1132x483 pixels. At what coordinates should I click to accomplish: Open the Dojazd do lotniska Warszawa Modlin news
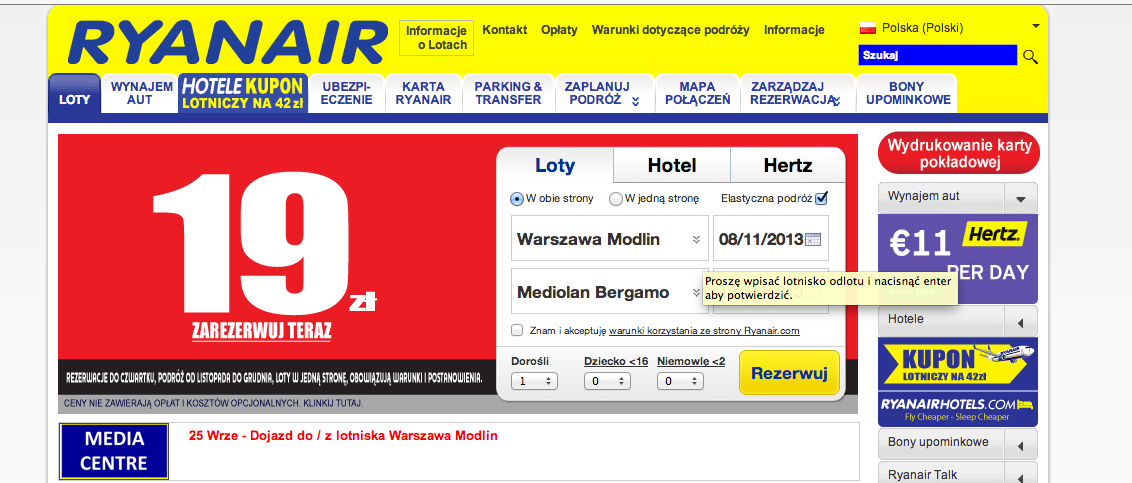[x=343, y=436]
